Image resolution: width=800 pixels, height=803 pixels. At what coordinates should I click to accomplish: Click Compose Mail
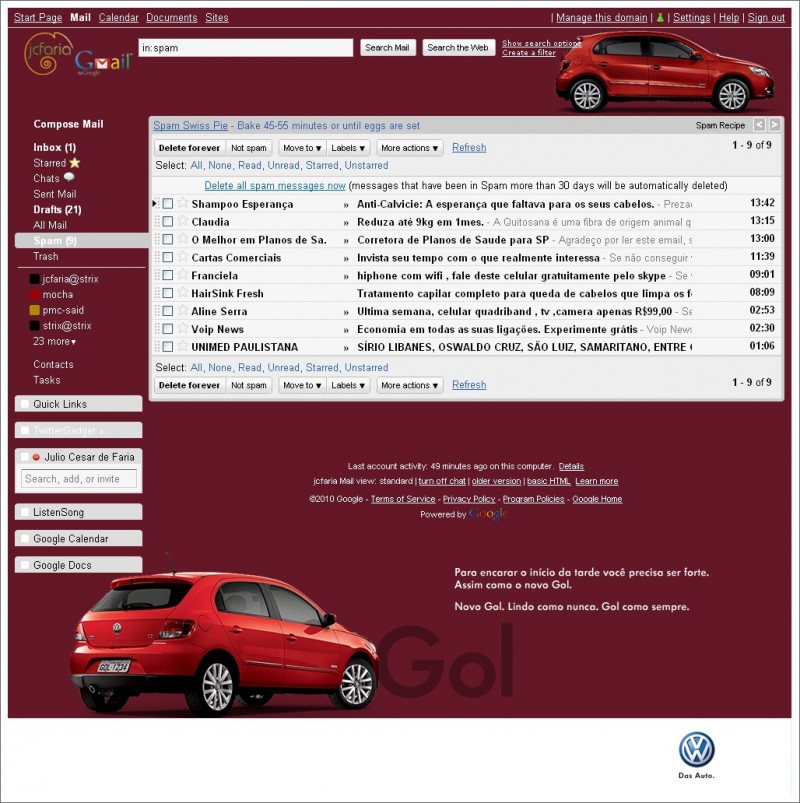pos(68,124)
